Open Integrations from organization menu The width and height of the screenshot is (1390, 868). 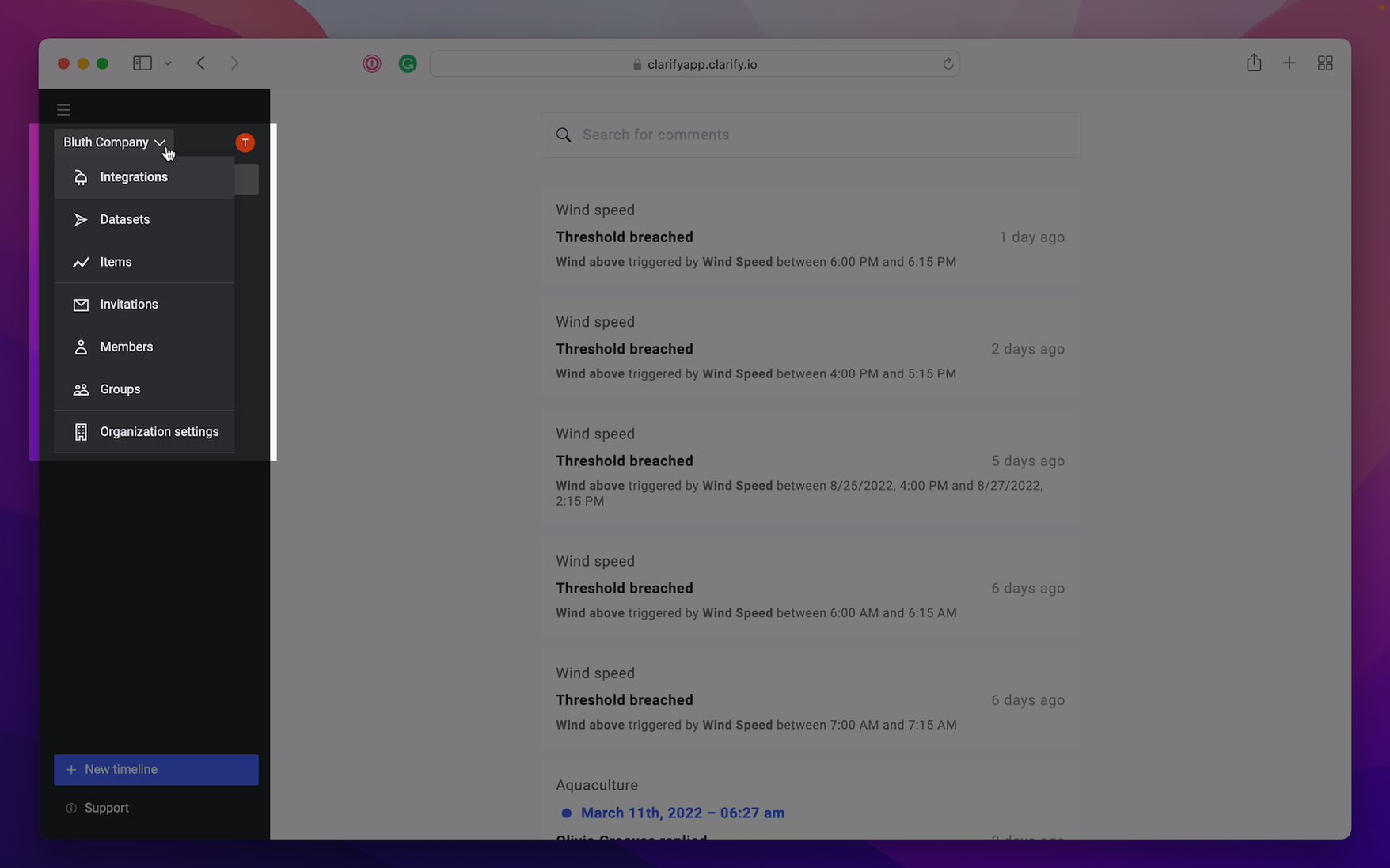coord(144,177)
